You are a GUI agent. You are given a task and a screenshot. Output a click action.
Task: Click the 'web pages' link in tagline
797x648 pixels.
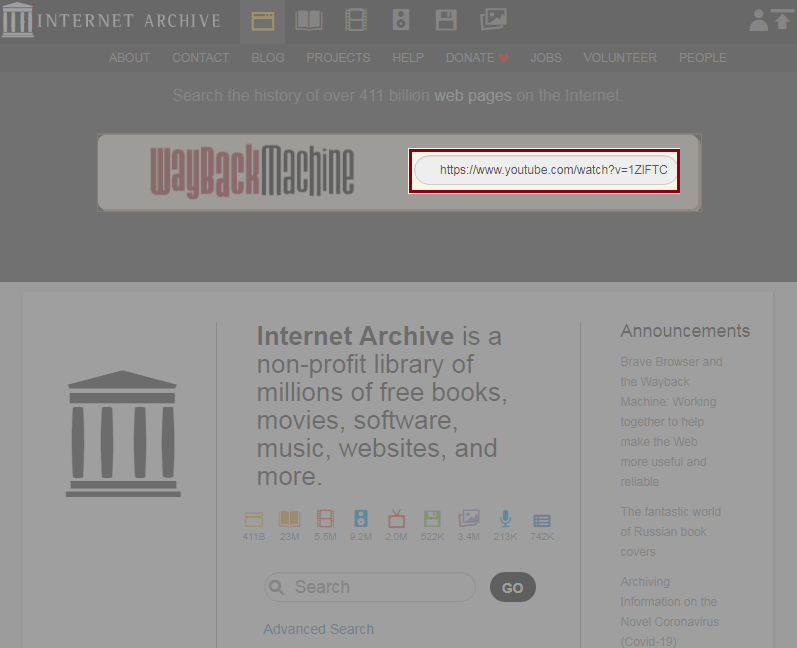473,96
